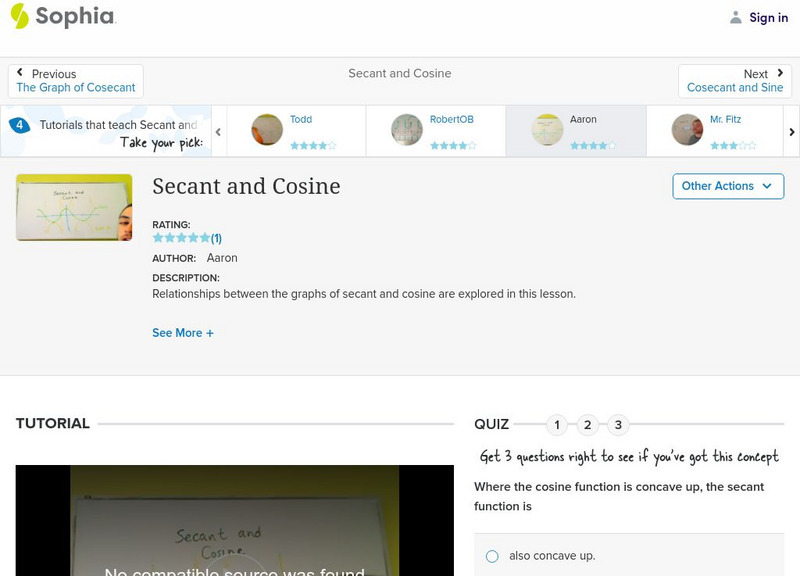Screen dimensions: 800x576
Task: Click the rating count link (1)
Action: click(217, 237)
